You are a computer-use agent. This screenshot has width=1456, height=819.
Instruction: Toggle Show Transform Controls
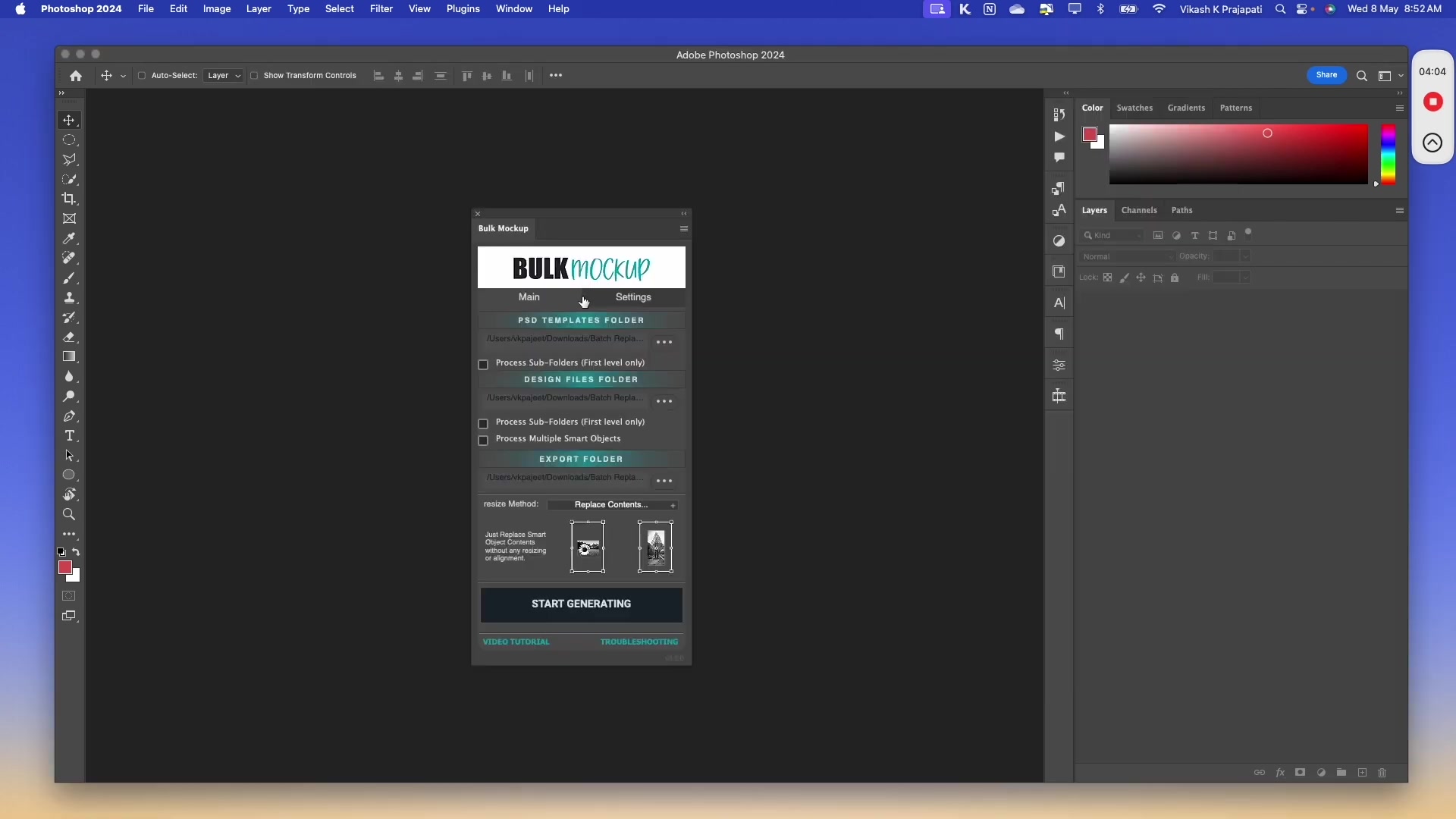[x=255, y=76]
